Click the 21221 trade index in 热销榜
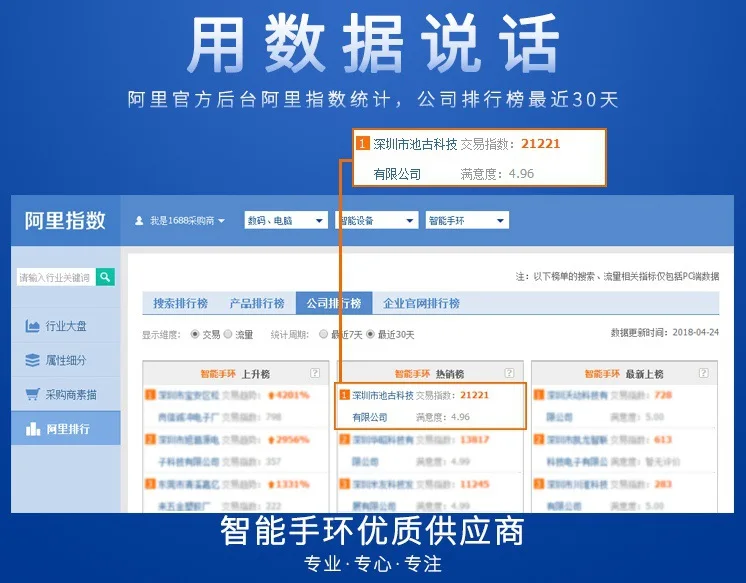746x583 pixels. pos(474,395)
